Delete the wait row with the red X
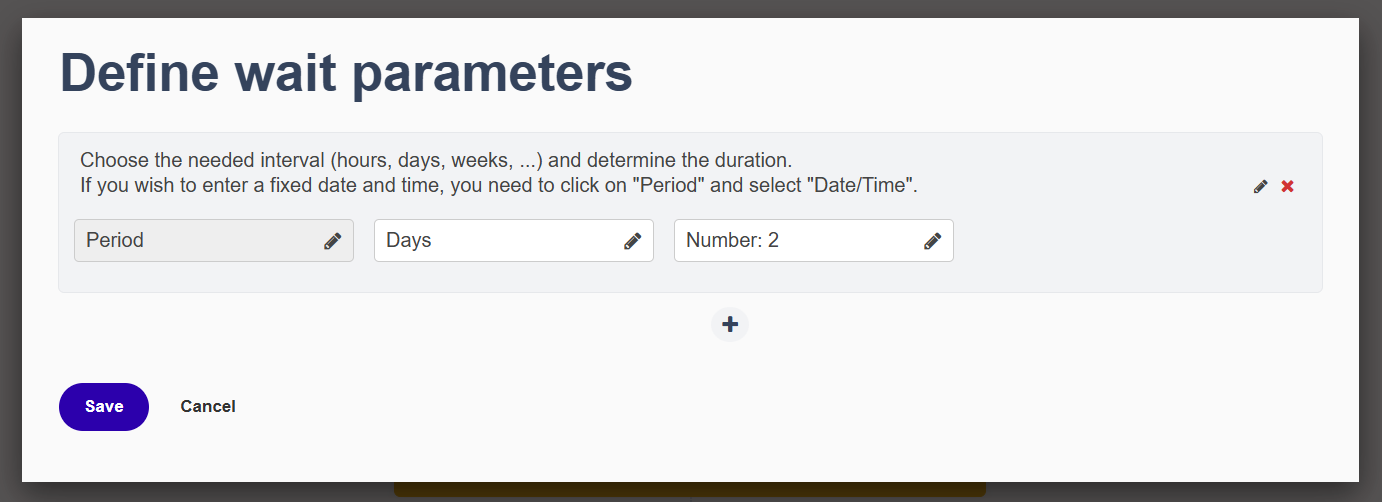This screenshot has width=1382, height=502. [x=1288, y=187]
